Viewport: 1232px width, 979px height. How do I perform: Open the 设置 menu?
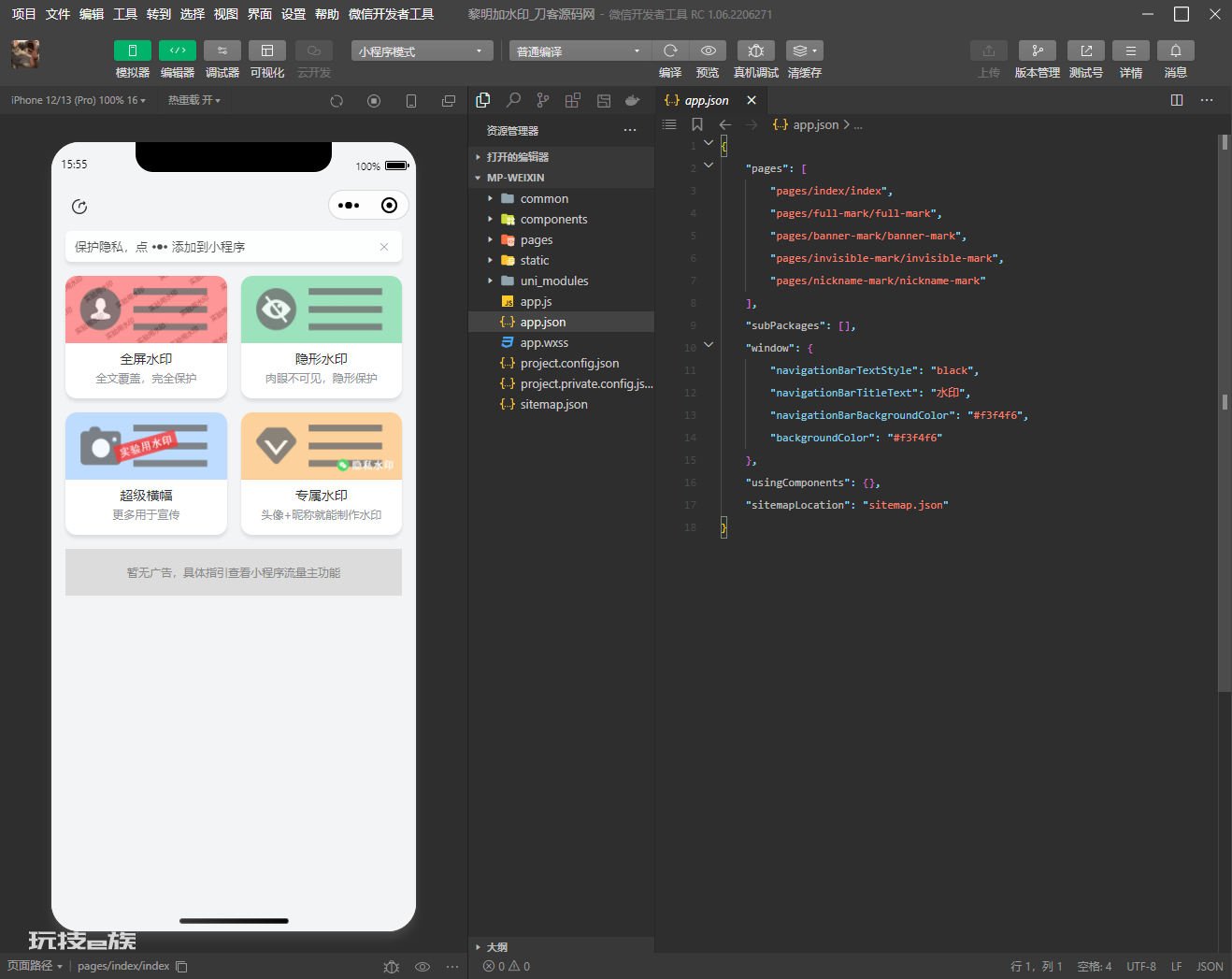tap(294, 14)
